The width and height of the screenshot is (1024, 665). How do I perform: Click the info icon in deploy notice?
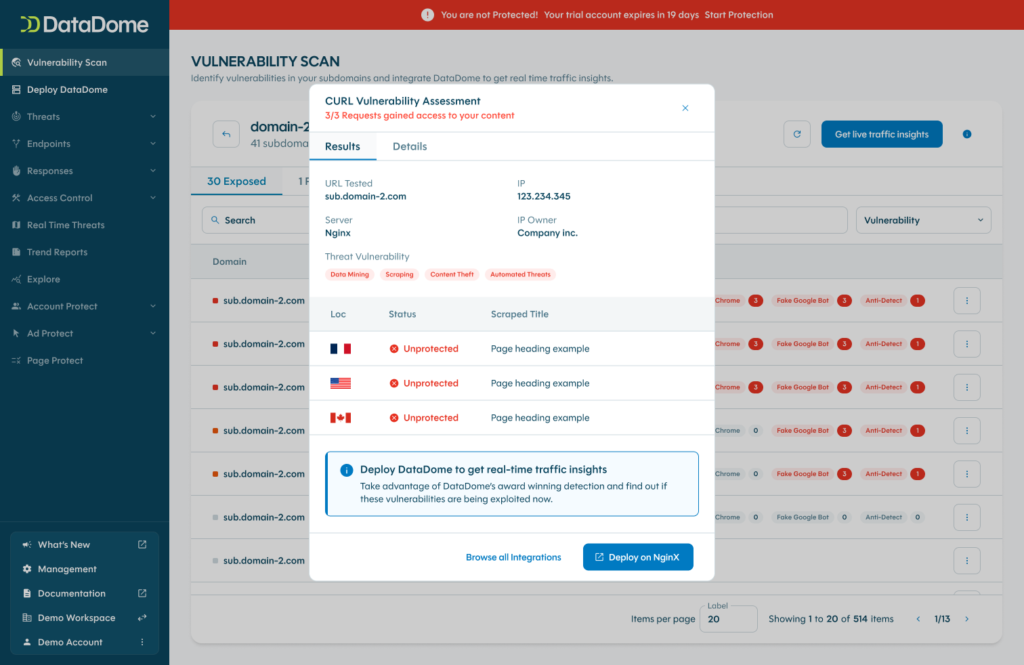pyautogui.click(x=347, y=470)
